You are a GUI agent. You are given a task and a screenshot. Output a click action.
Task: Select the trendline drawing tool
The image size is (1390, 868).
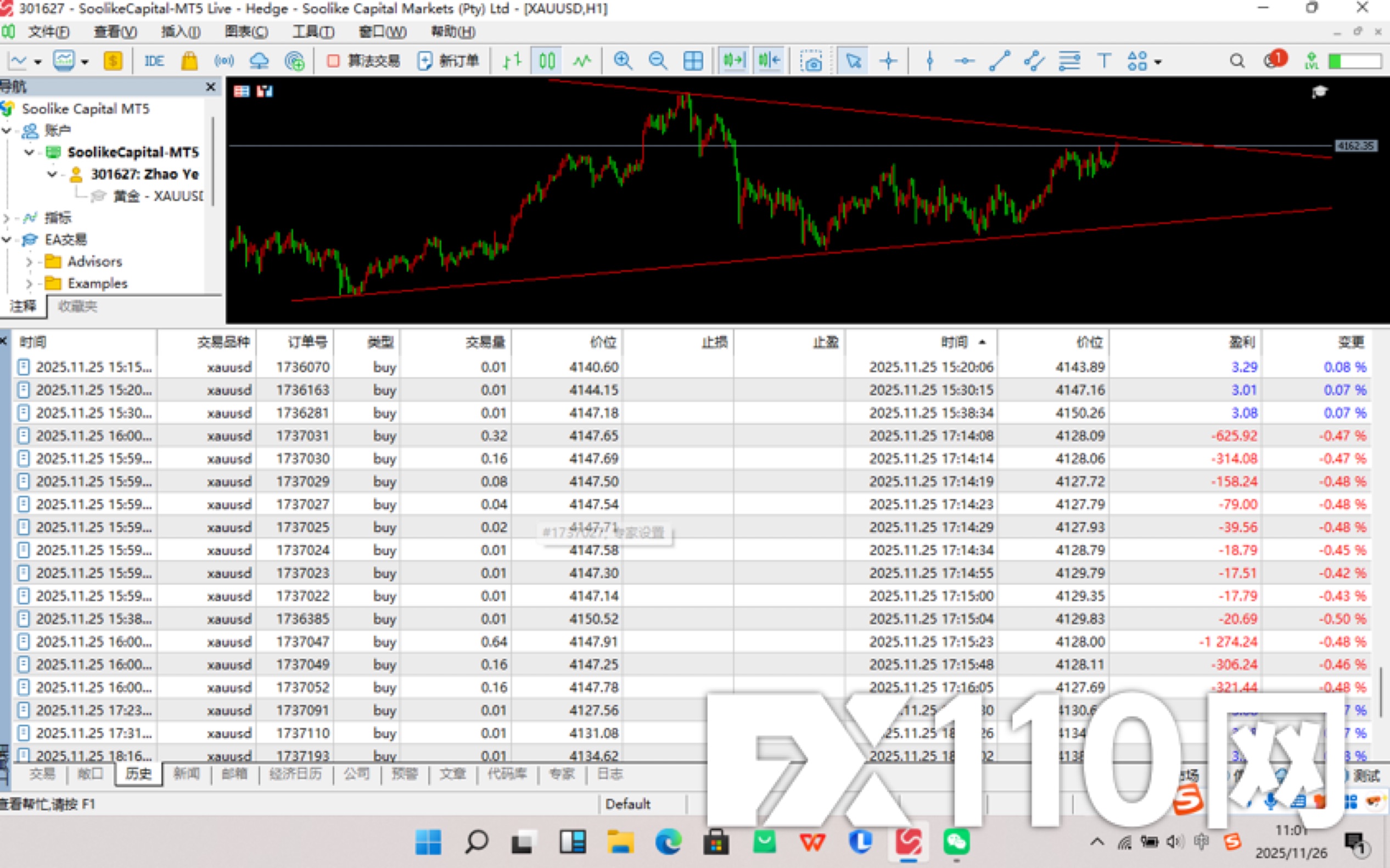tap(999, 61)
